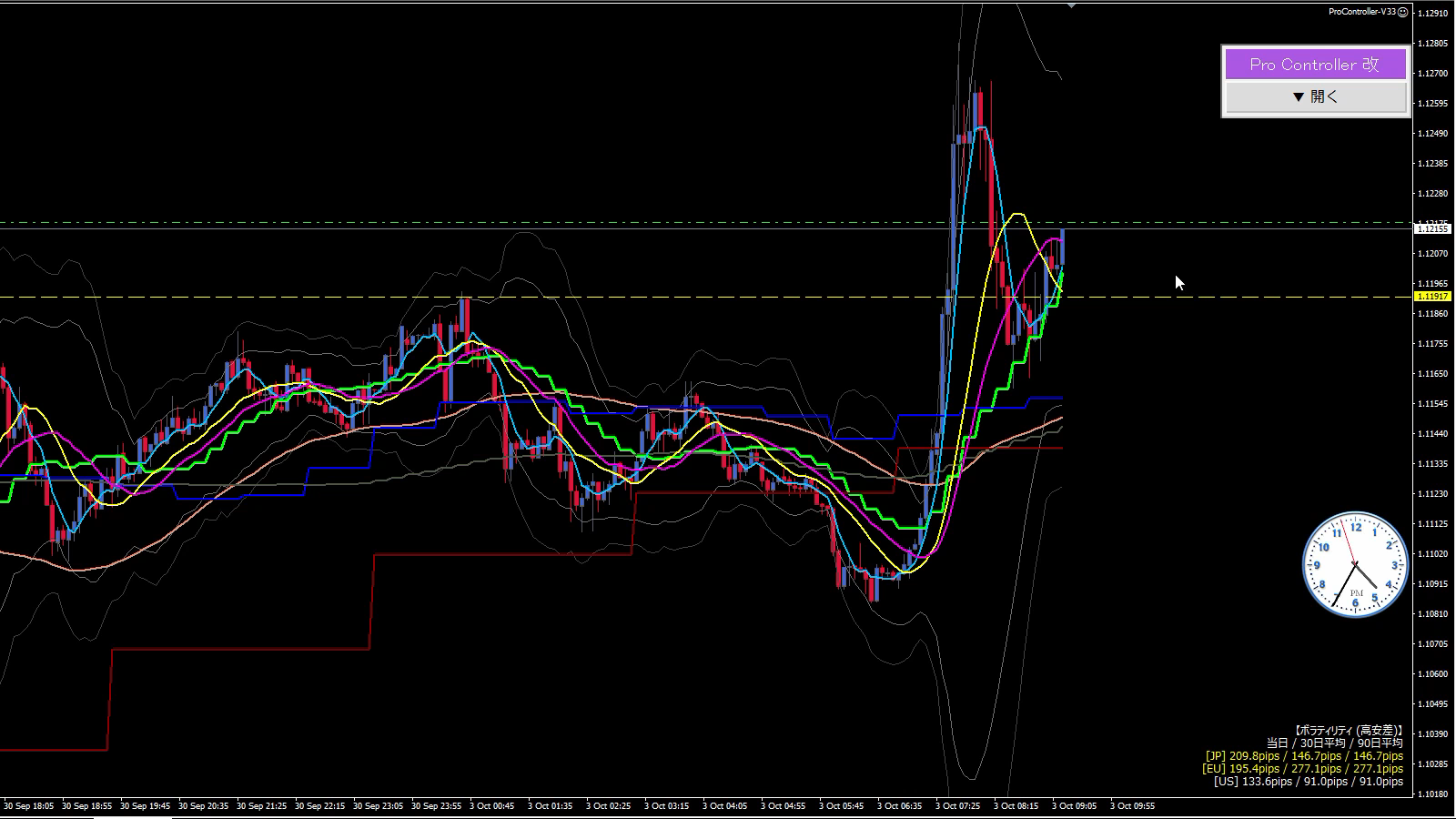Click the analog clock widget on chart
The height and width of the screenshot is (819, 1456).
pyautogui.click(x=1355, y=565)
